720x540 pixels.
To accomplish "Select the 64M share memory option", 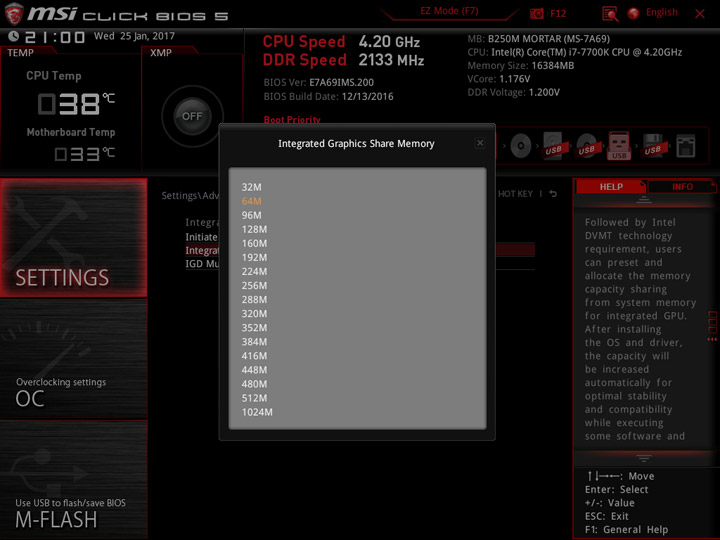I will coord(252,201).
